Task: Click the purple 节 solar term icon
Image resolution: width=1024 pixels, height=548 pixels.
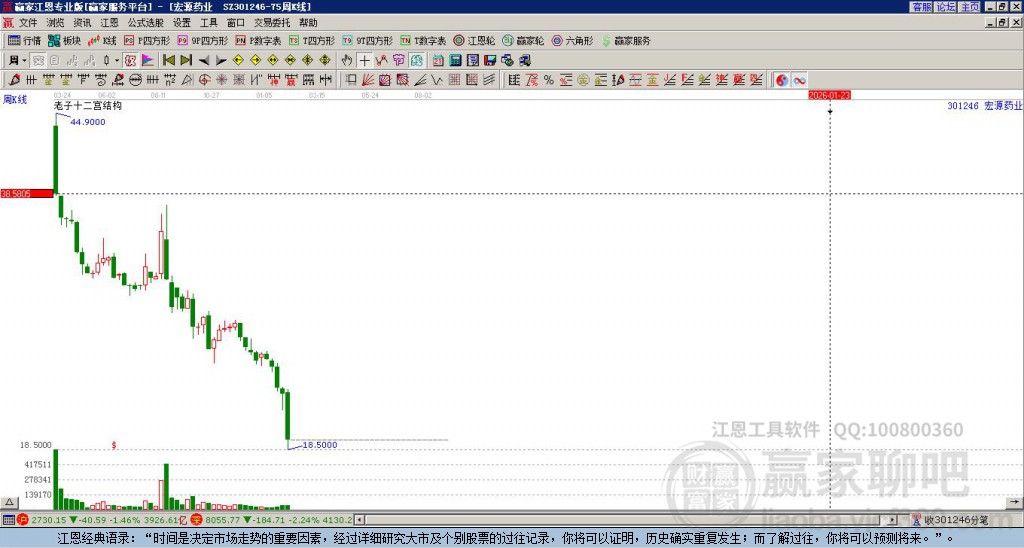Action: pyautogui.click(x=399, y=61)
